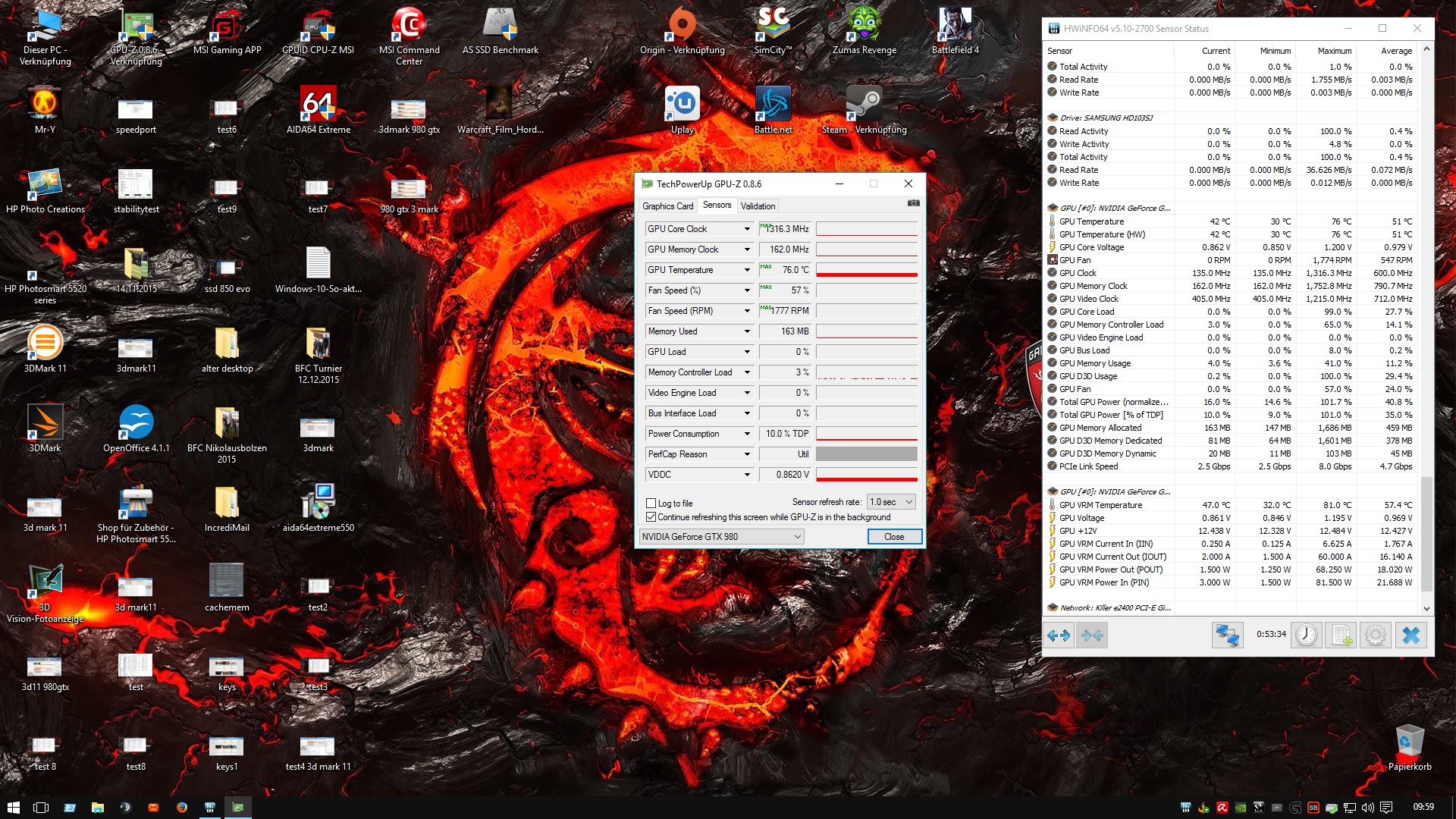Click the blue X icon in HWiNFO

tap(1410, 635)
